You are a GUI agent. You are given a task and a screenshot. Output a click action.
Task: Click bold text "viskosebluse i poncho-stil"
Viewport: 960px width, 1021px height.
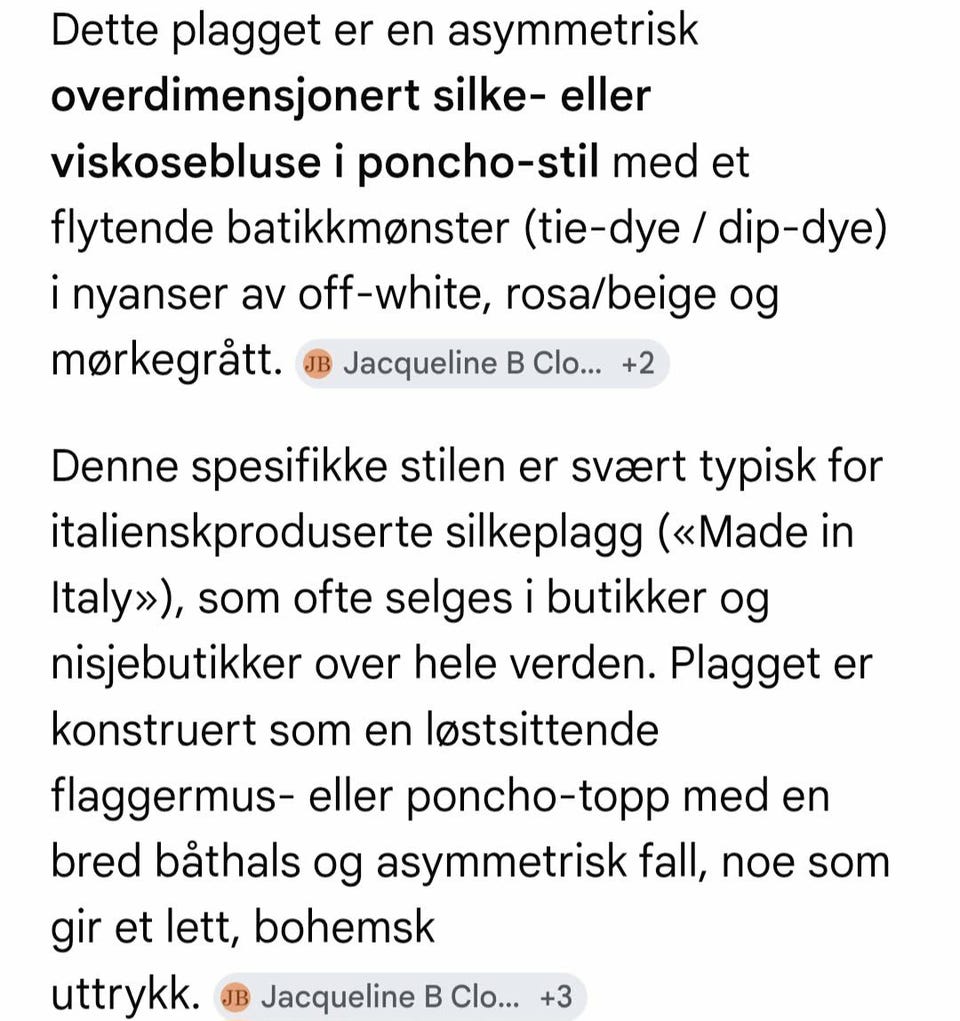click(x=325, y=163)
